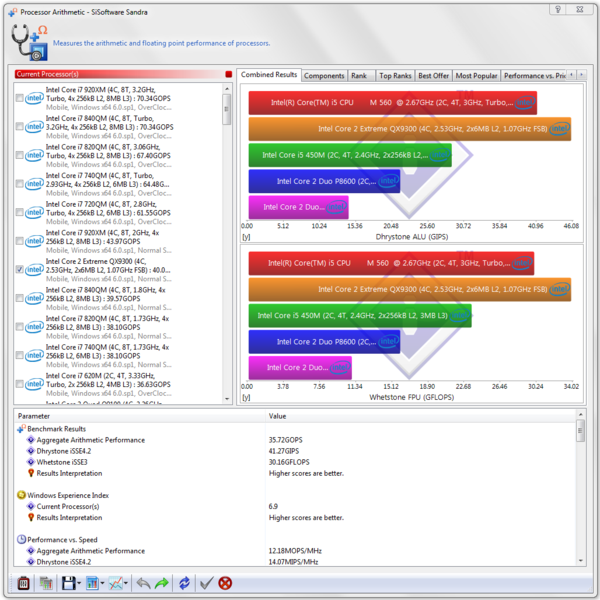Click the help question mark button in title bar
Viewport: 600px width, 600px height.
click(x=558, y=9)
